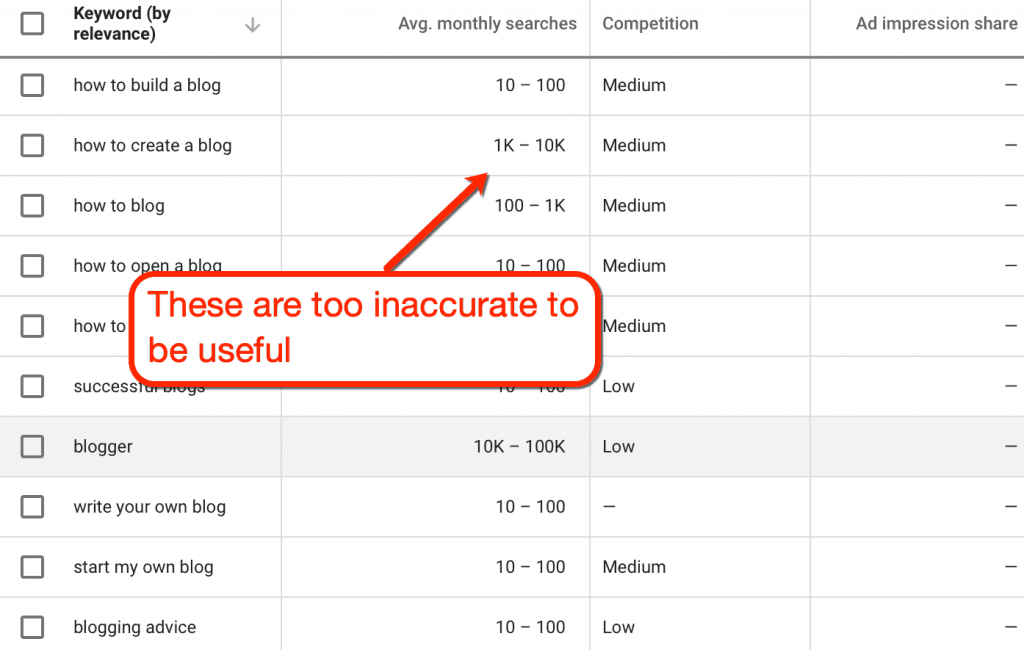Viewport: 1024px width, 650px height.
Task: Select the "how to blog" keyword text
Action: tap(119, 206)
